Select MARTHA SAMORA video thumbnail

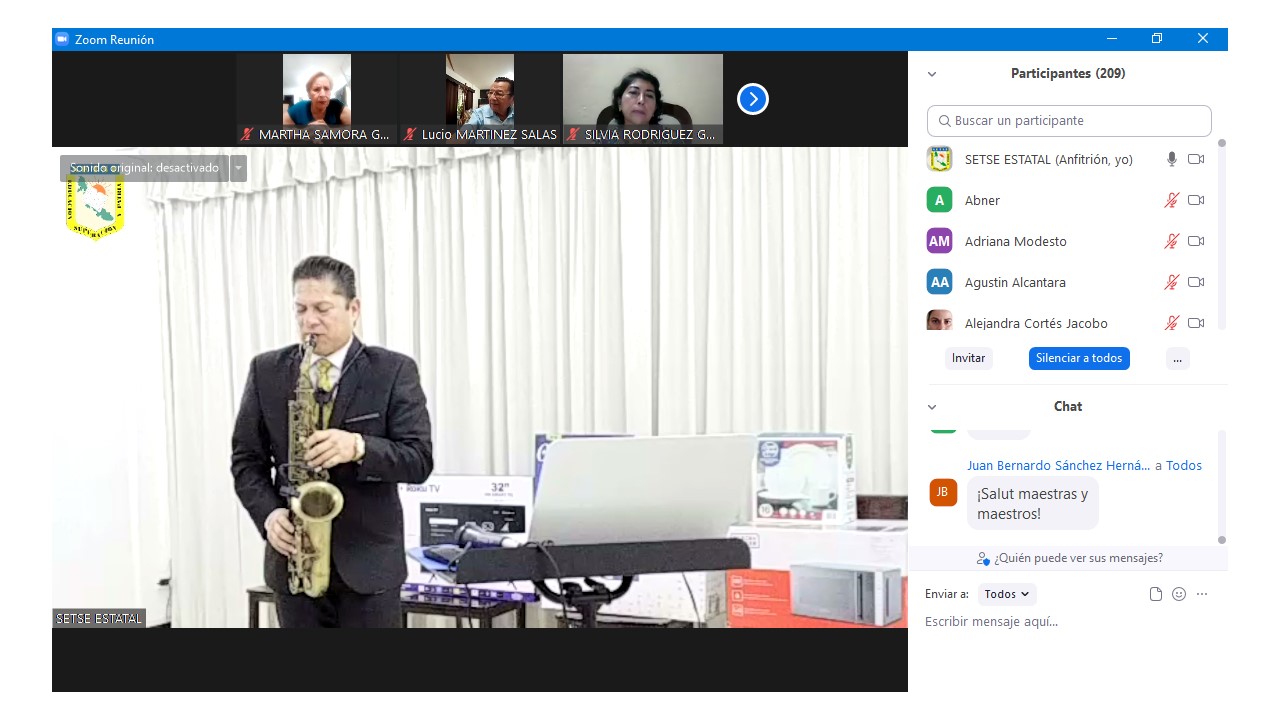tap(316, 99)
